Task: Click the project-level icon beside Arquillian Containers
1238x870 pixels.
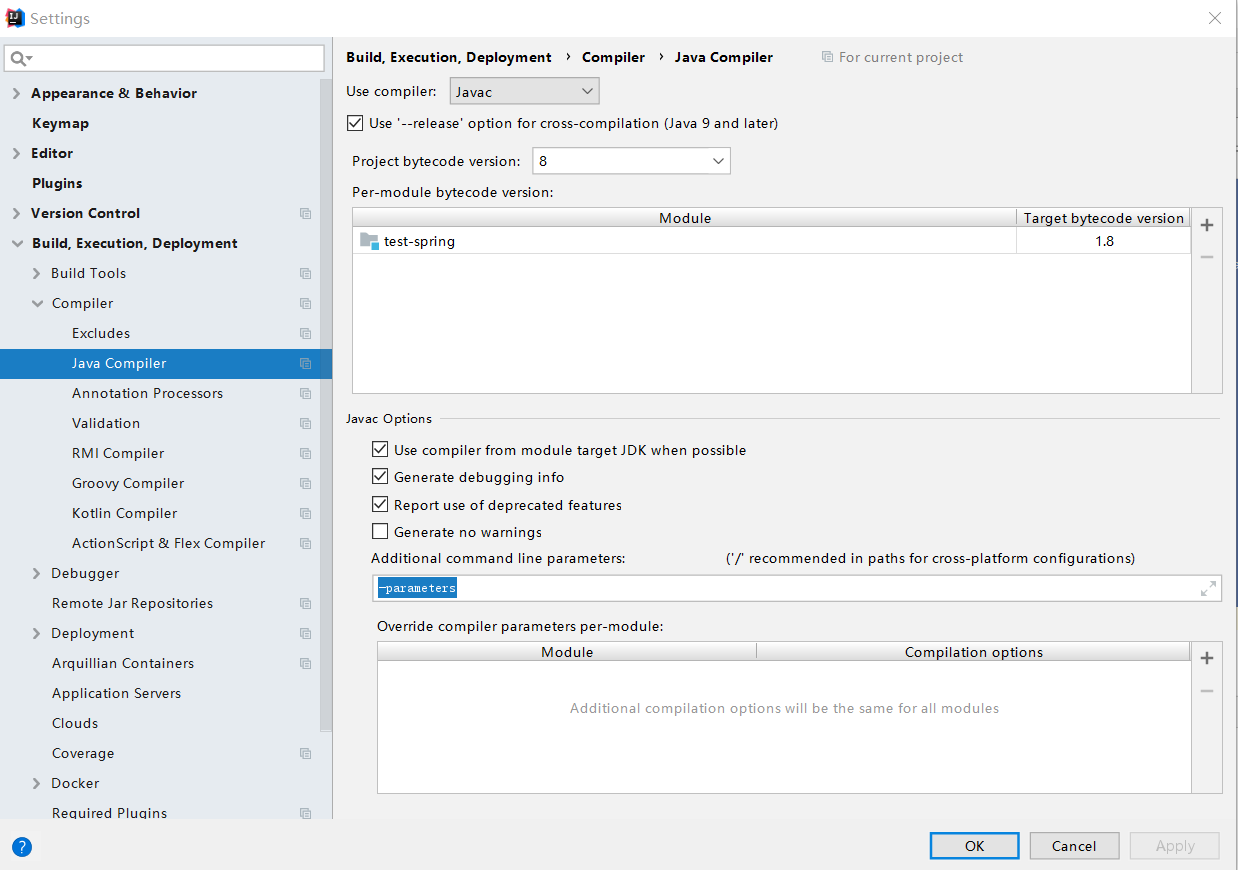Action: (306, 663)
